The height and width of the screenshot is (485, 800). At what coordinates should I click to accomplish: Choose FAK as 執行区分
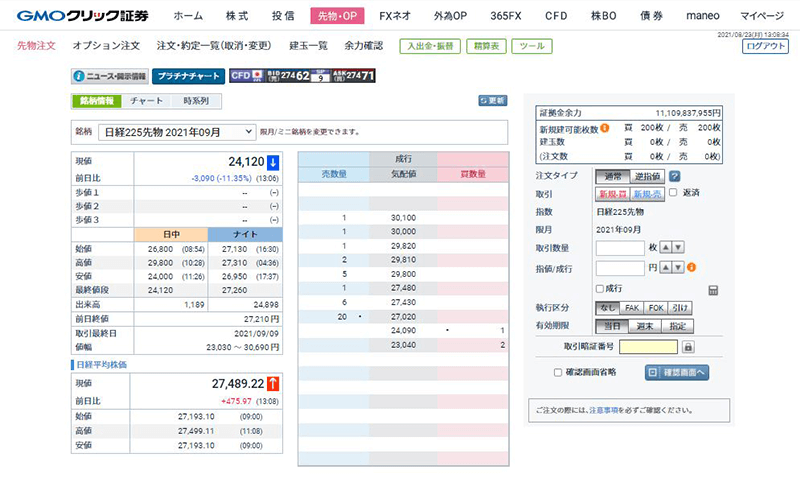pos(633,308)
